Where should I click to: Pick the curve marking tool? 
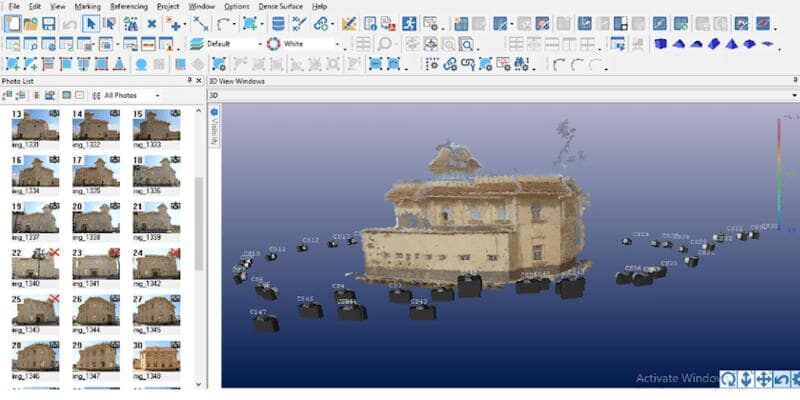223,23
